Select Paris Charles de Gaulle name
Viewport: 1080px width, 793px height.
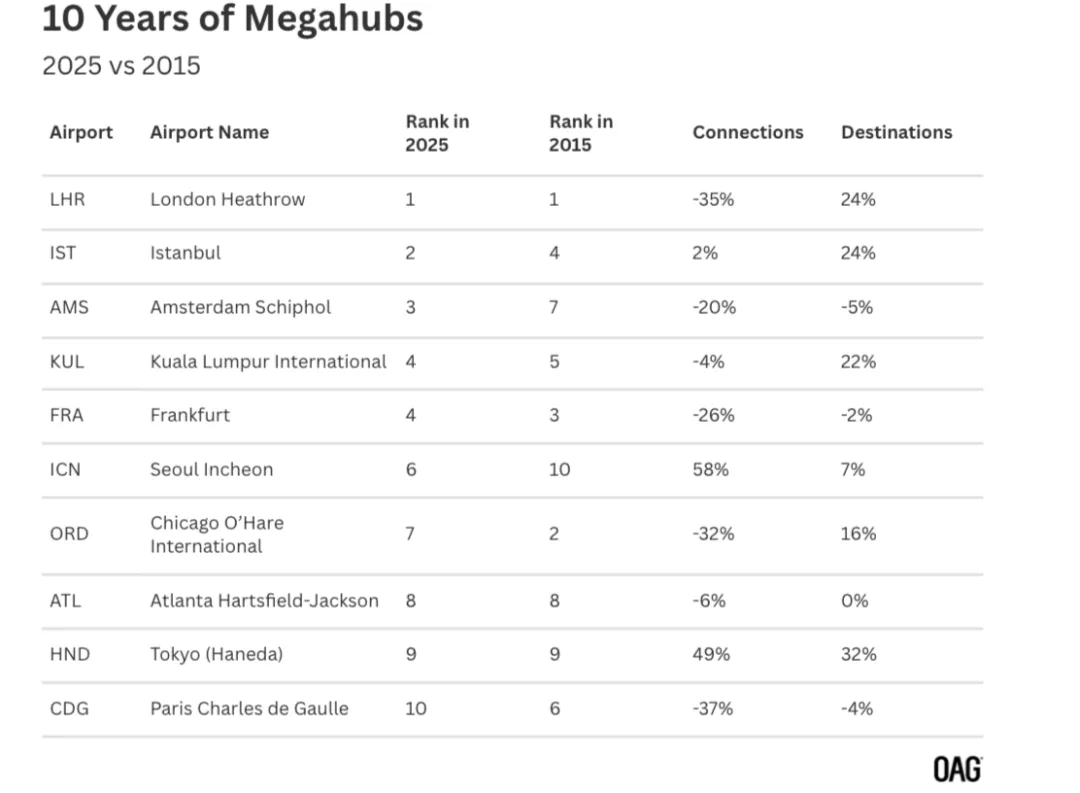pyautogui.click(x=249, y=709)
